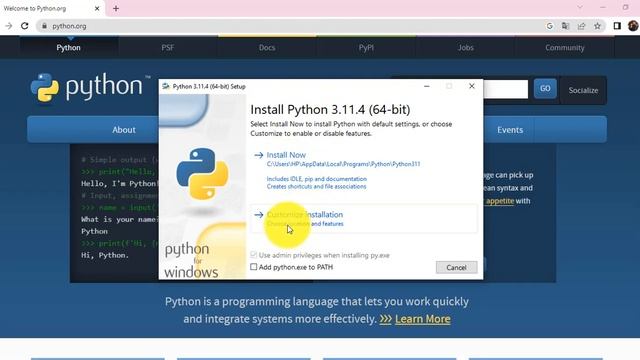Open the Socialize menu
640x360 pixels.
tap(583, 90)
